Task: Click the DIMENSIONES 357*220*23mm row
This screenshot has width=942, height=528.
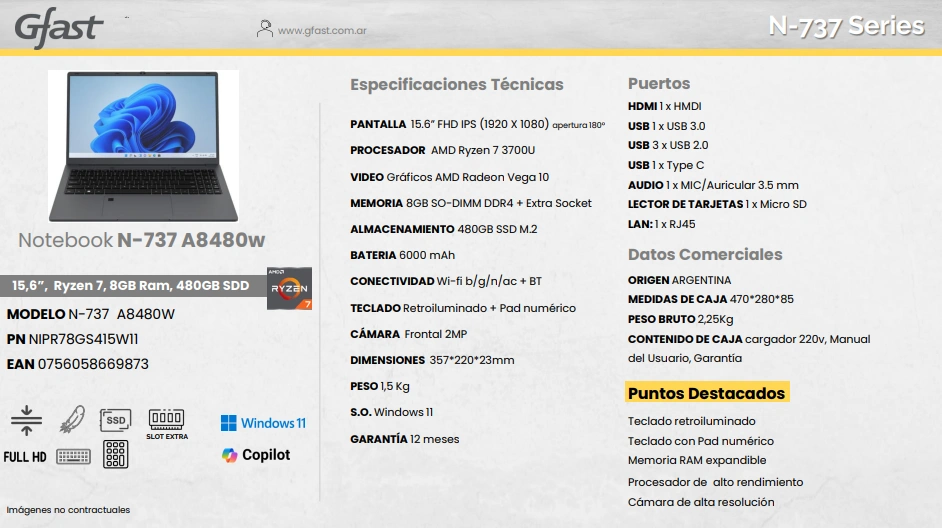Action: 433,360
